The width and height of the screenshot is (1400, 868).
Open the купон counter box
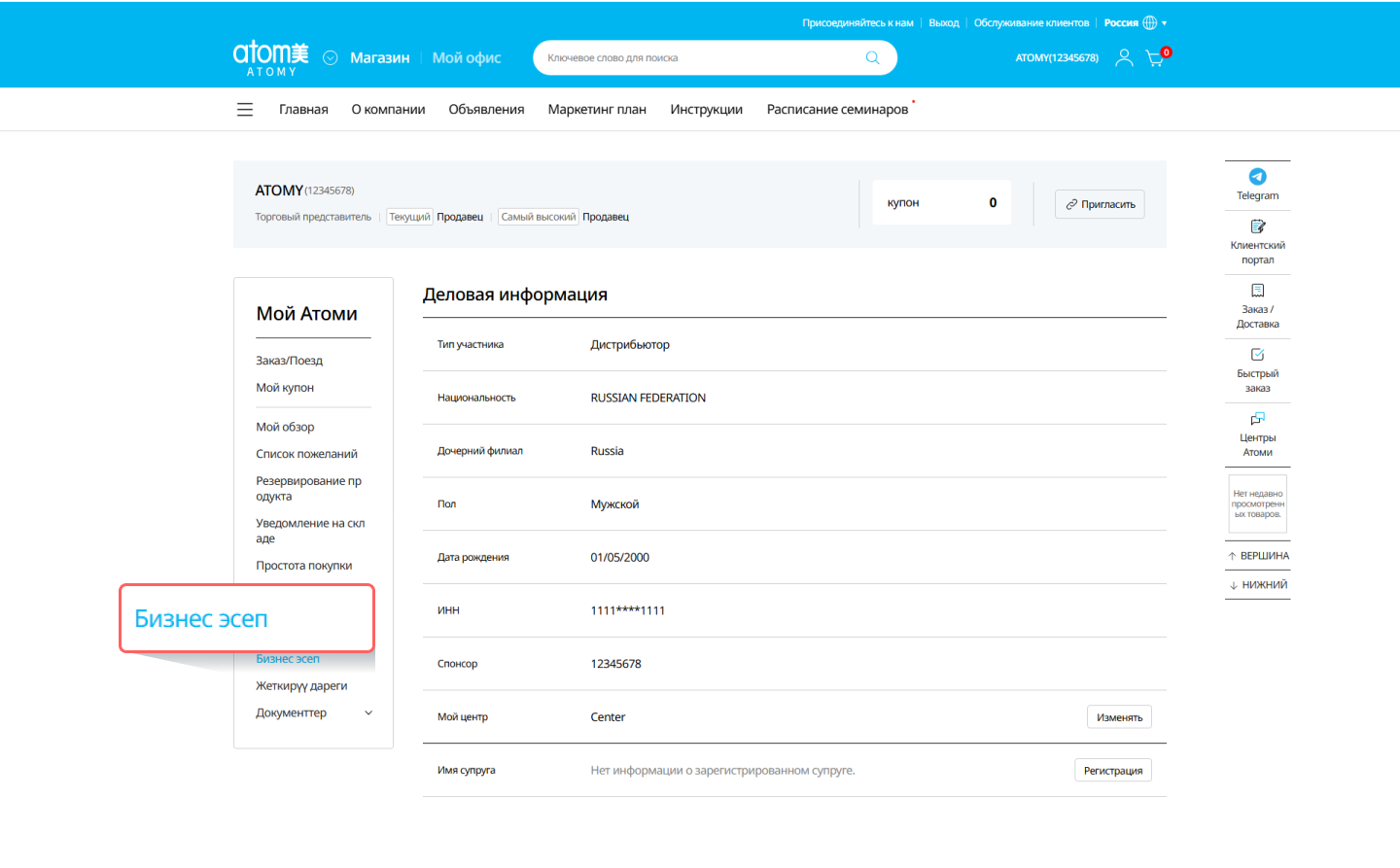coord(941,202)
